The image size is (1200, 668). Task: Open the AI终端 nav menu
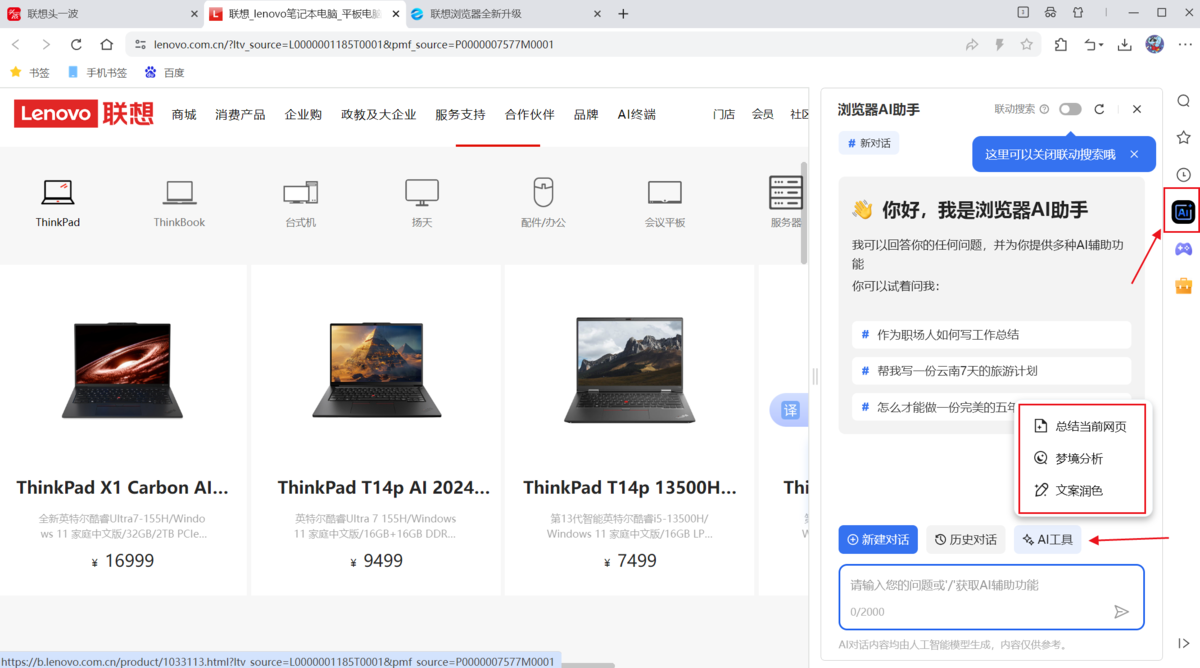tap(636, 114)
